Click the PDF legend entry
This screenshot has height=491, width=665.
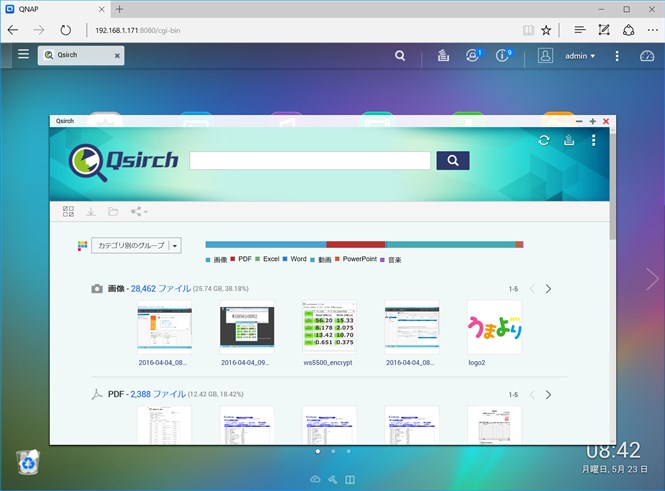coord(241,259)
